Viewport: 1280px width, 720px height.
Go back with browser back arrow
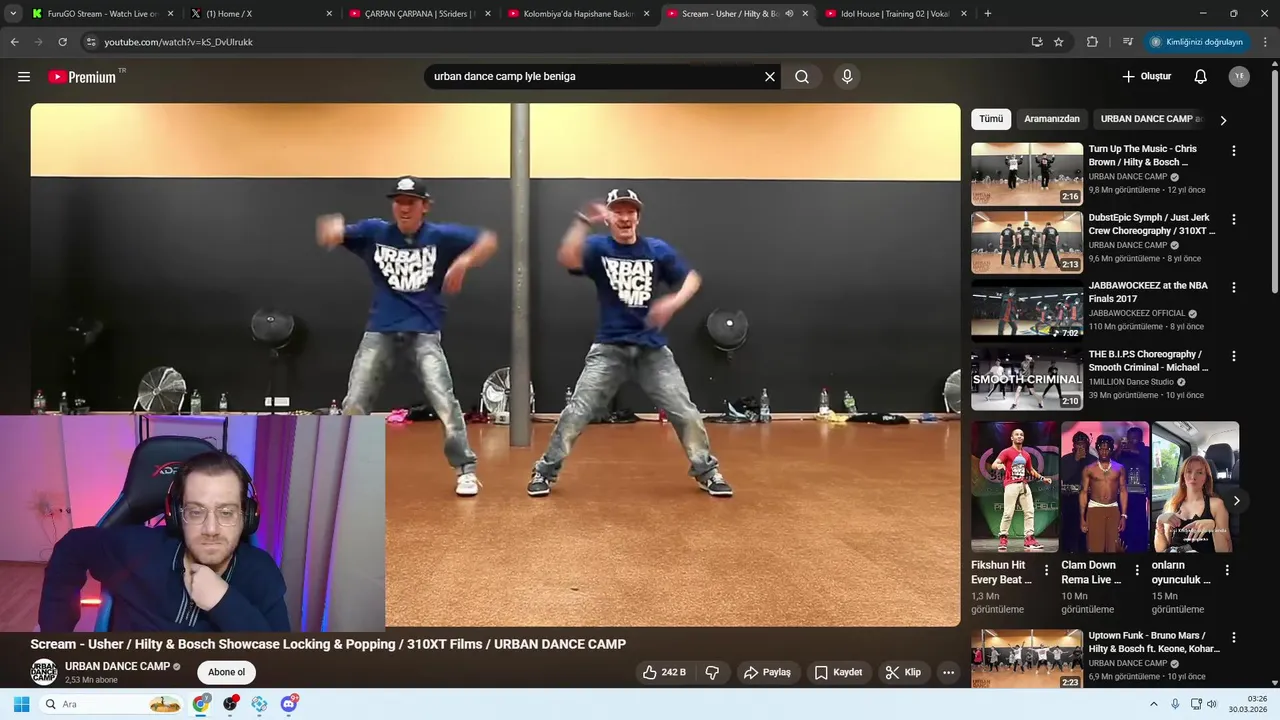tap(14, 42)
